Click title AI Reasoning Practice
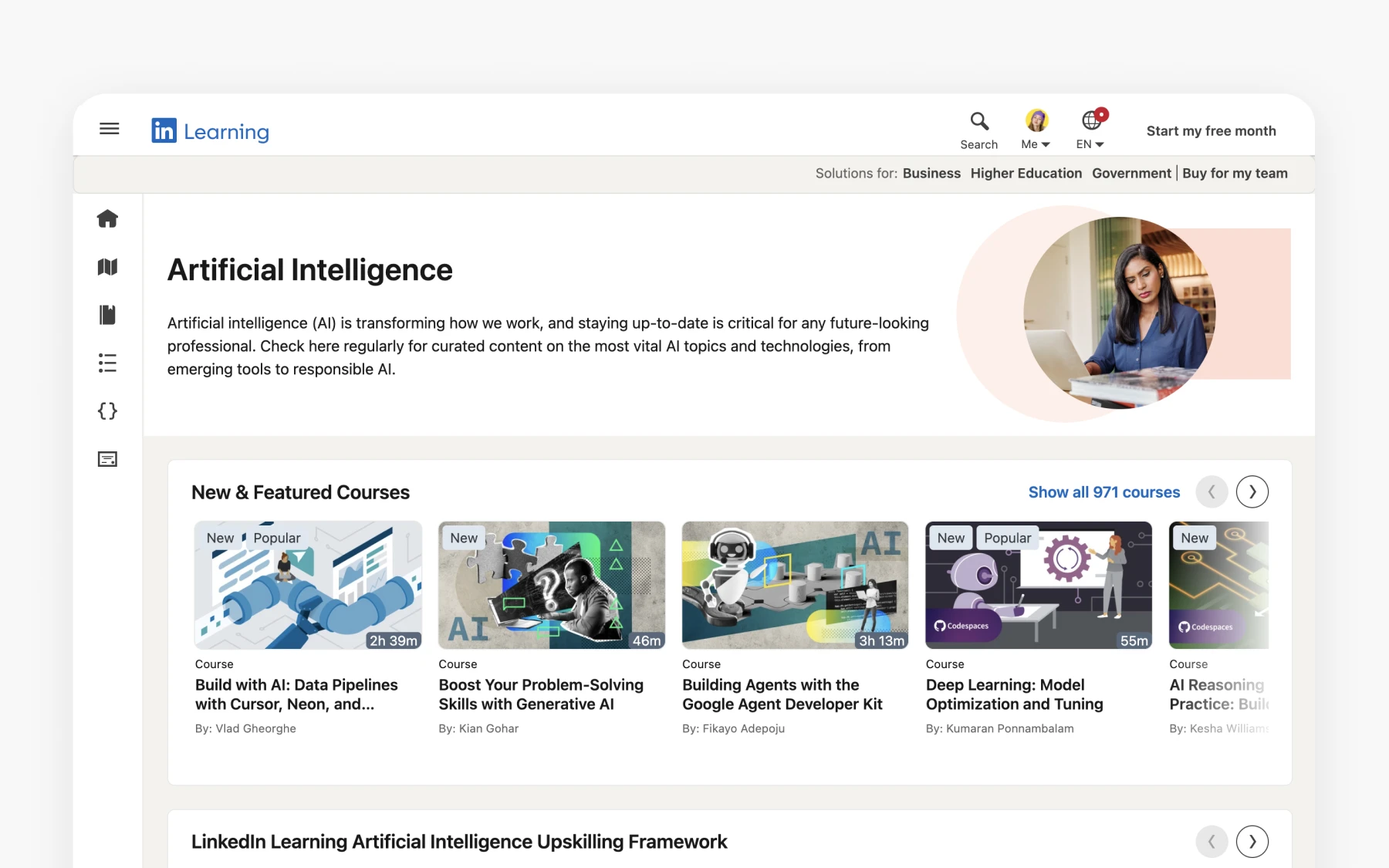Viewport: 1389px width, 868px height. point(1218,694)
